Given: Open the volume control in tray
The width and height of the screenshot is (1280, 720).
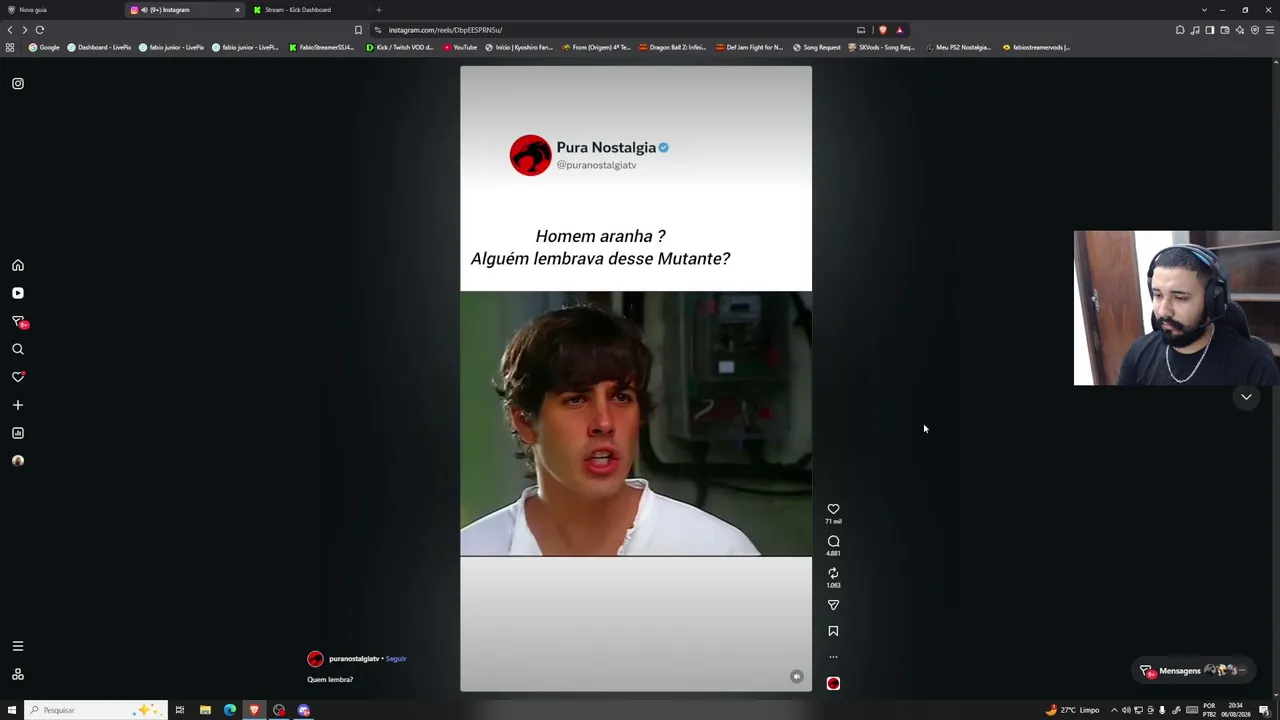Looking at the screenshot, I should [1126, 710].
